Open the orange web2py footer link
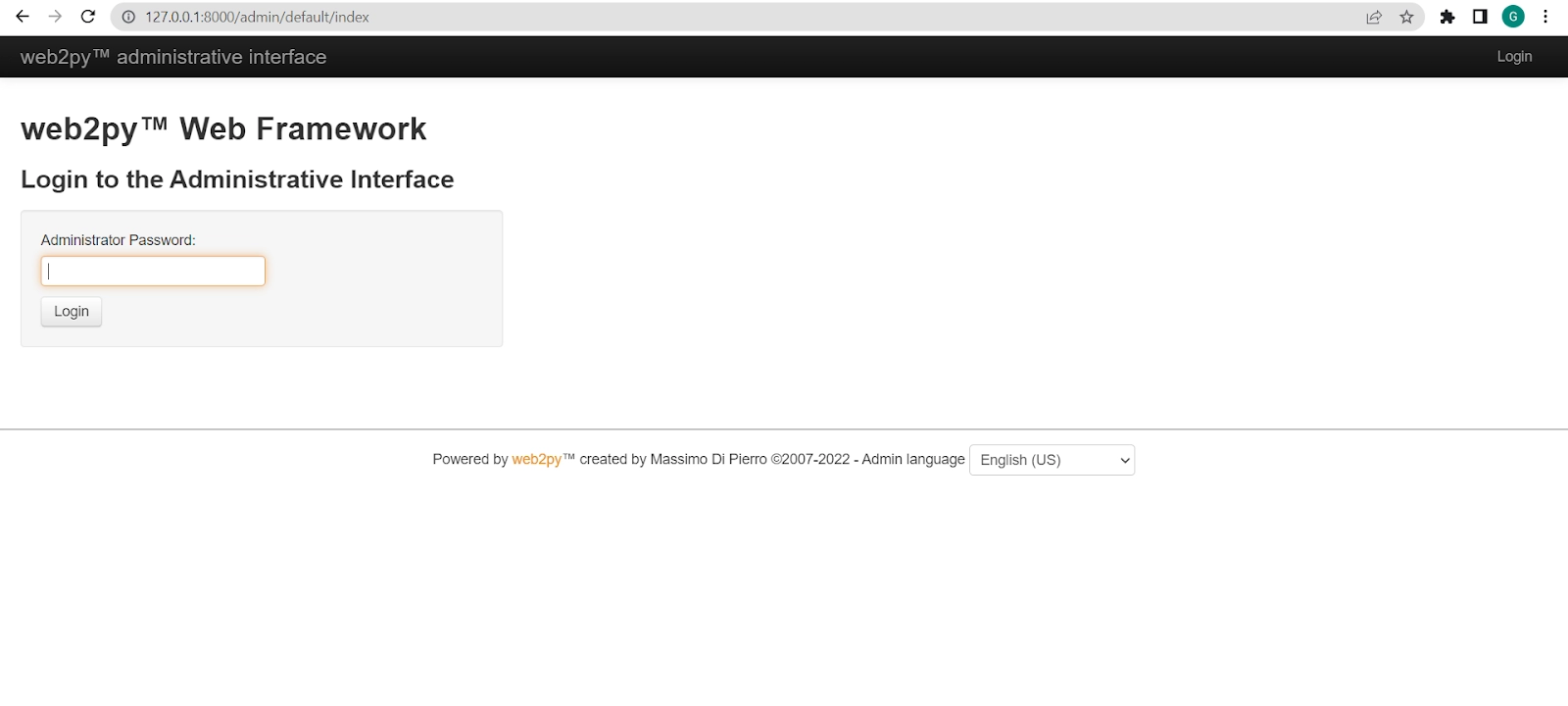This screenshot has width=1568, height=706. point(537,459)
